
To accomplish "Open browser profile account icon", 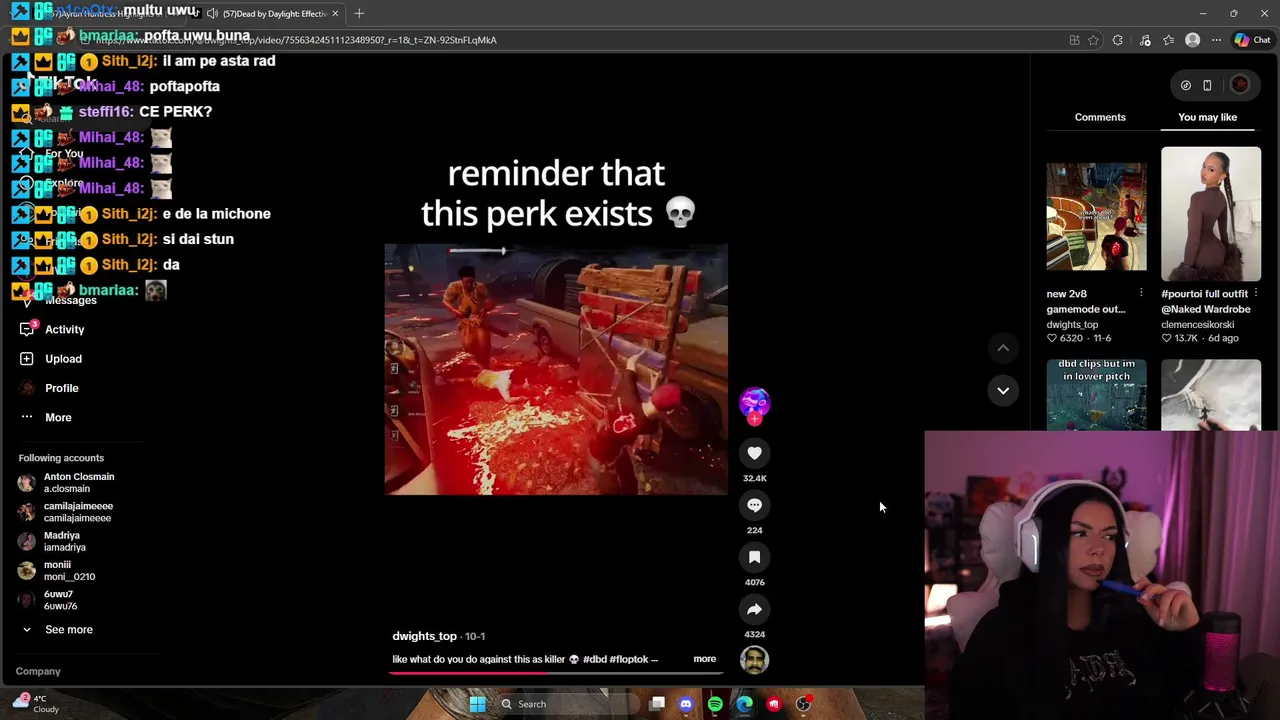I will (x=1192, y=40).
